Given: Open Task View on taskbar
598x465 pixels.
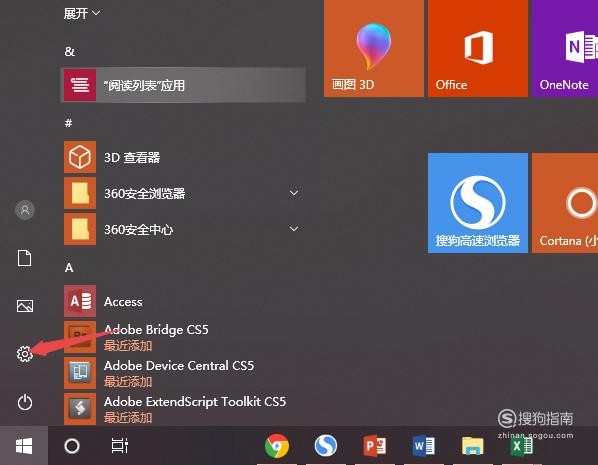Looking at the screenshot, I should (x=119, y=446).
